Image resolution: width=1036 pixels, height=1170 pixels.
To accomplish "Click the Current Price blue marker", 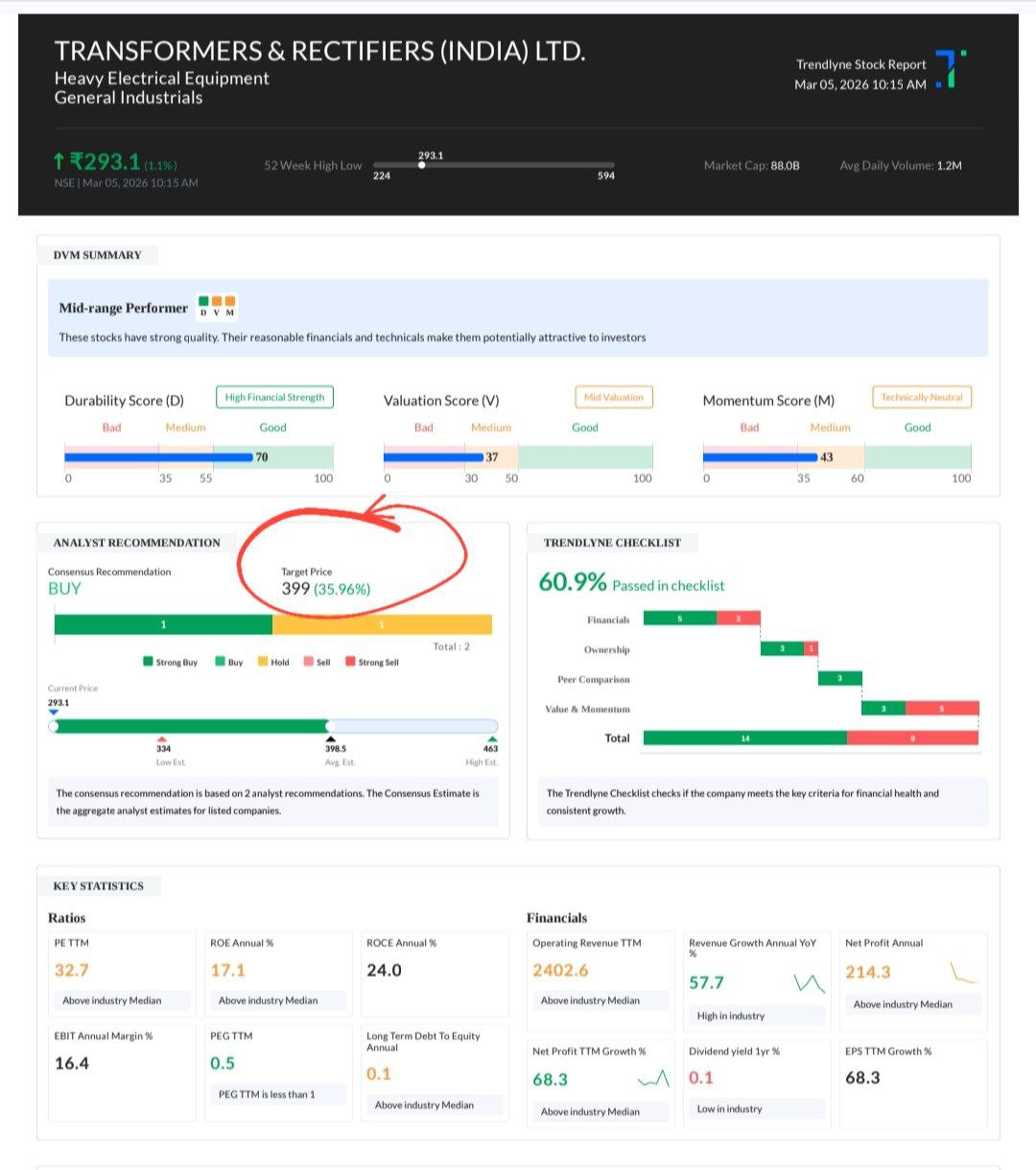I will click(x=54, y=712).
